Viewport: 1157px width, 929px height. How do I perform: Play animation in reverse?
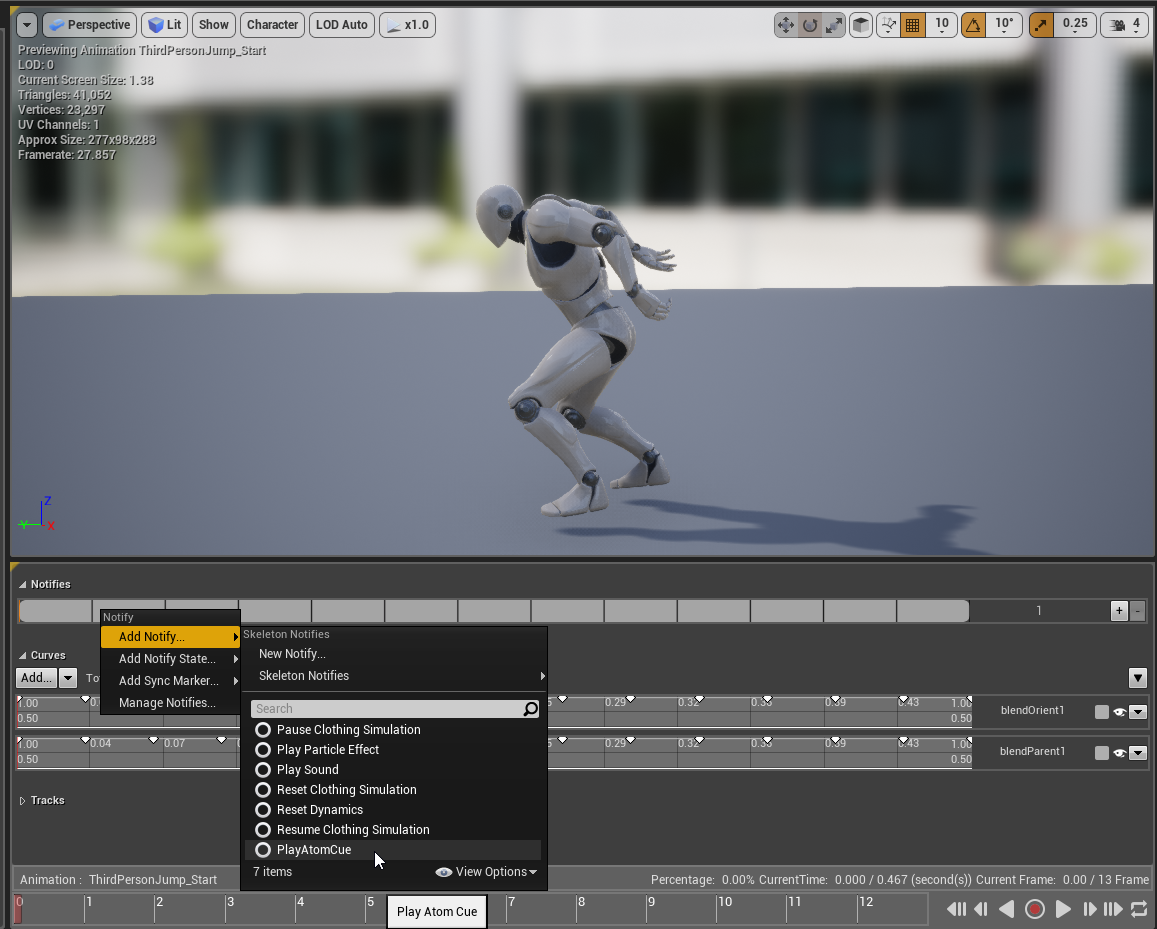pyautogui.click(x=1006, y=909)
